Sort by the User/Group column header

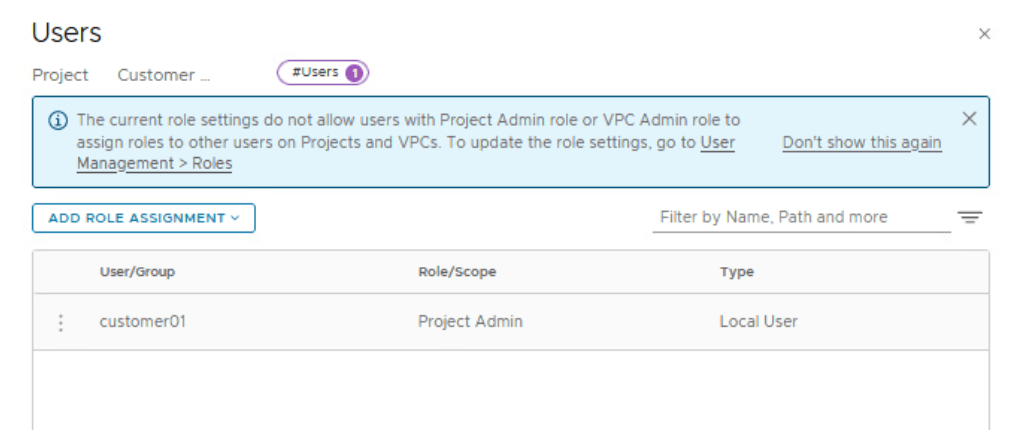point(137,272)
